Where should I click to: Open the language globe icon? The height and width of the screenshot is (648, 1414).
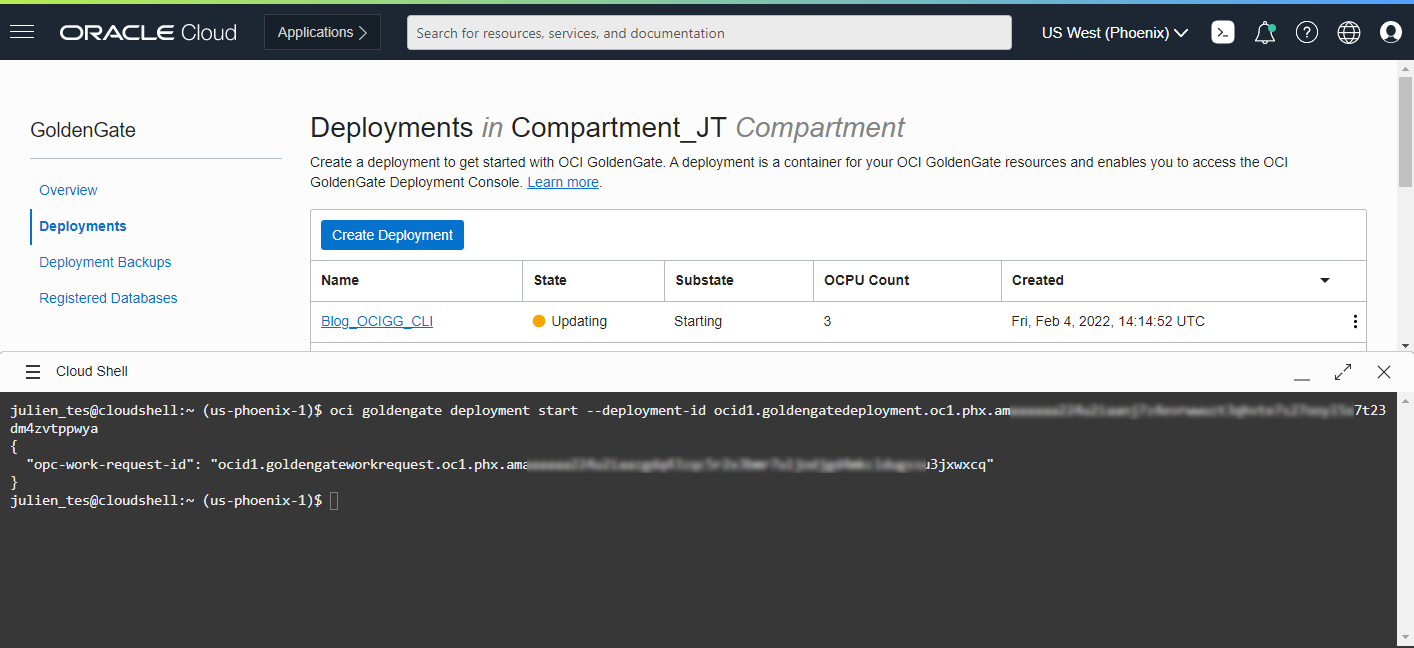1349,32
